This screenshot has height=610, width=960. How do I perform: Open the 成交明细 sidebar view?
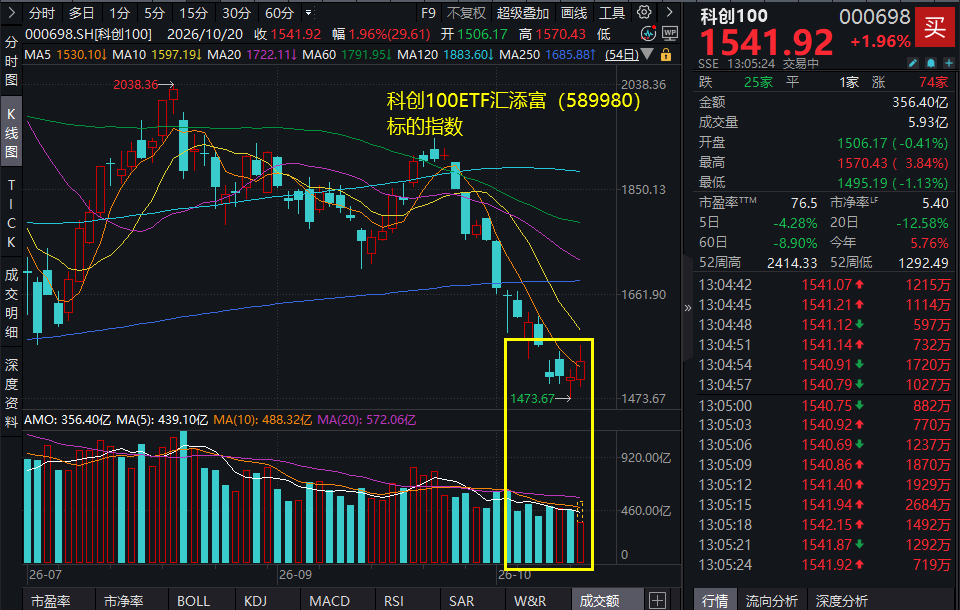[x=11, y=303]
